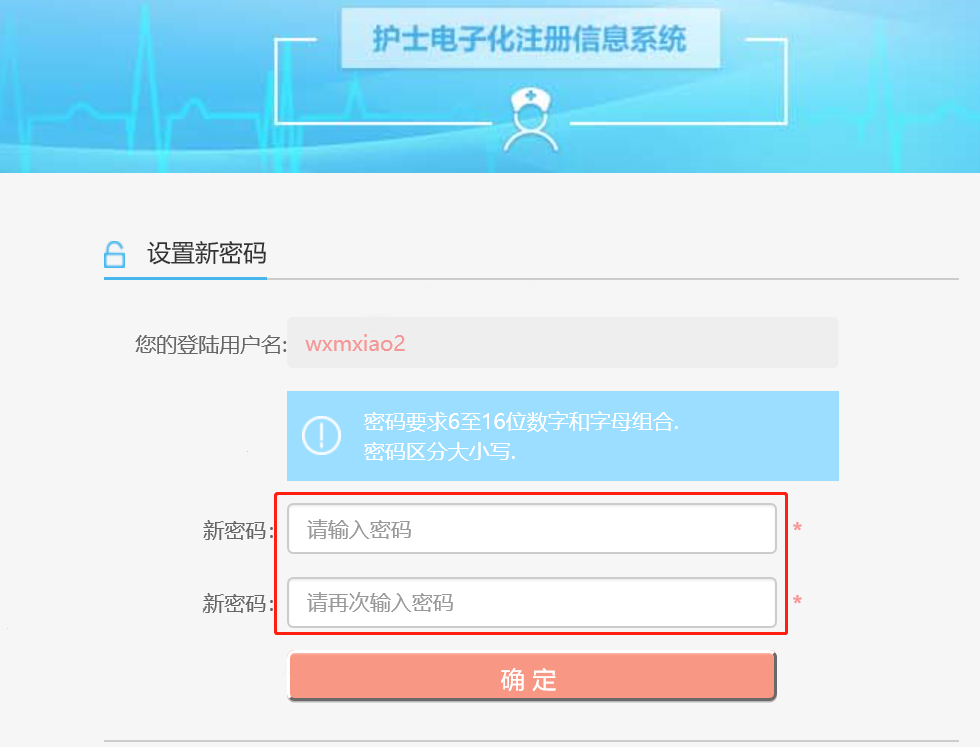980x747 pixels.
Task: Click red asterisk beside 请再次输入密码 field
Action: point(797,601)
